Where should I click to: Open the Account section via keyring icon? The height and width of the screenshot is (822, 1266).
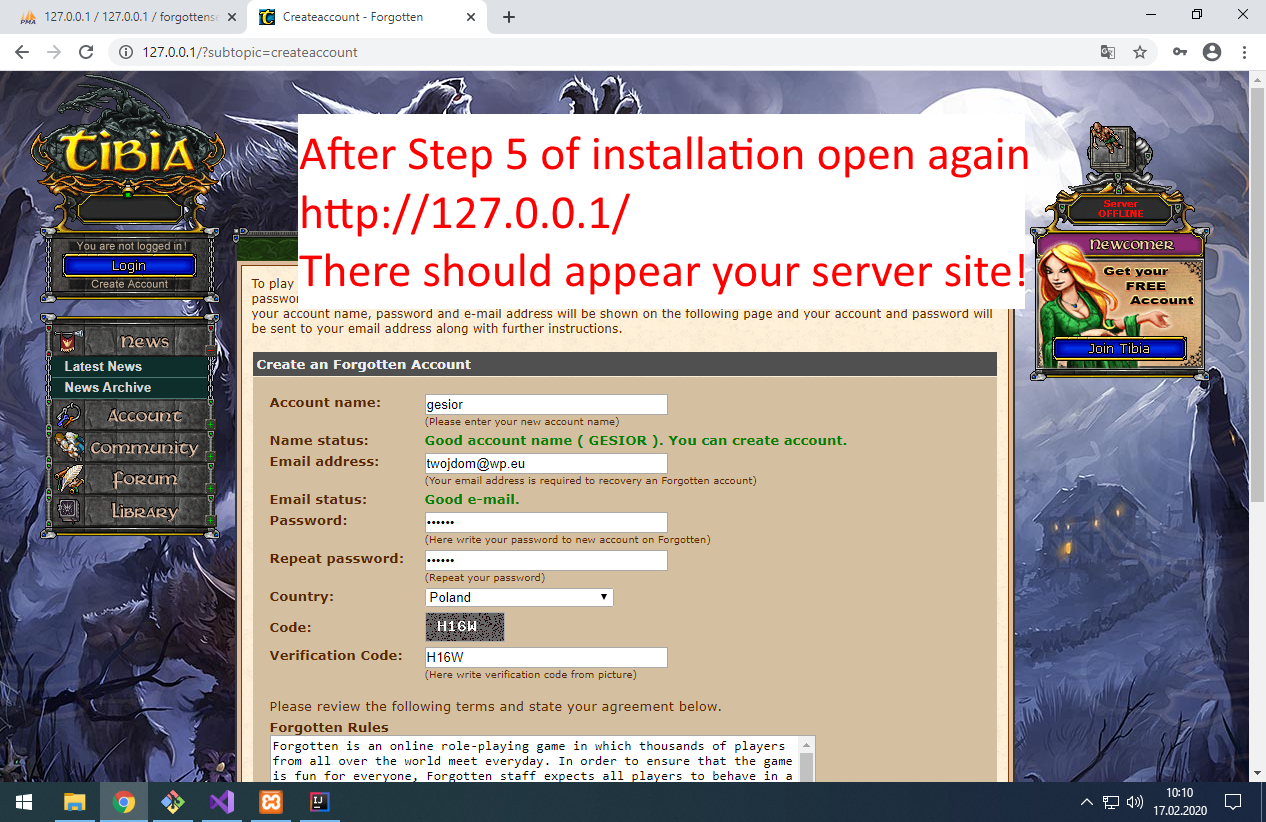pos(69,414)
